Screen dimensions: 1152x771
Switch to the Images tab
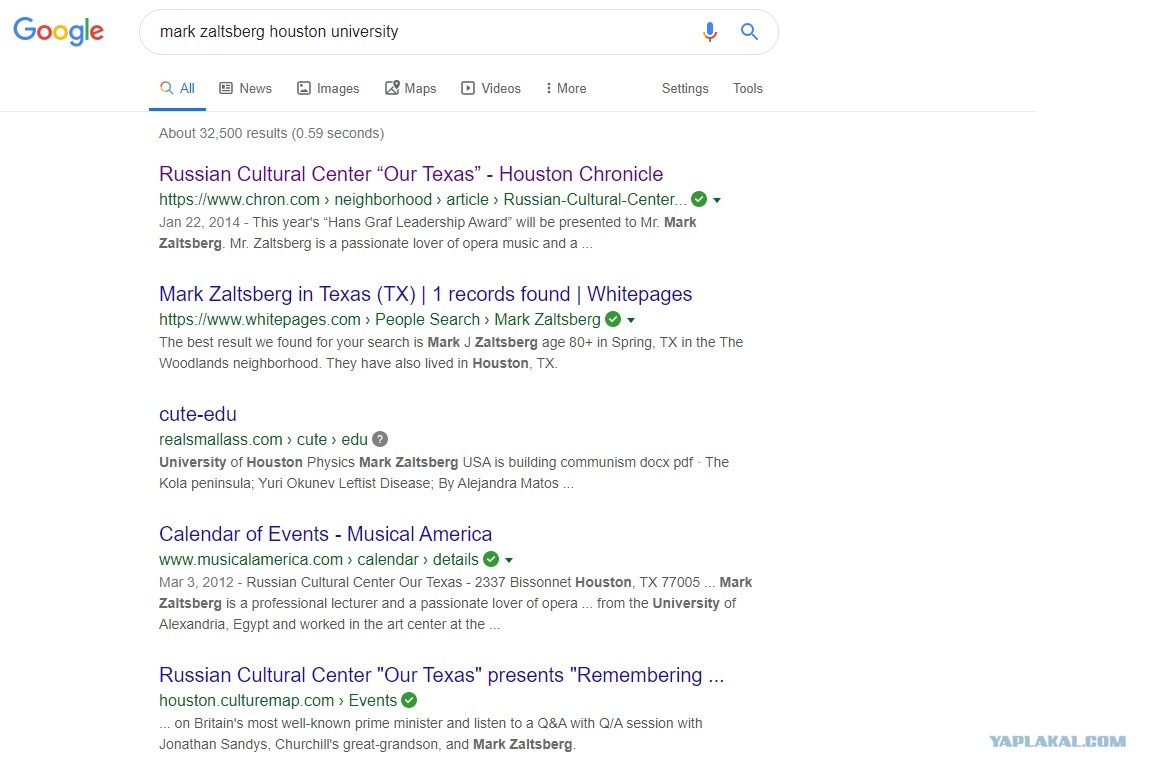(328, 88)
